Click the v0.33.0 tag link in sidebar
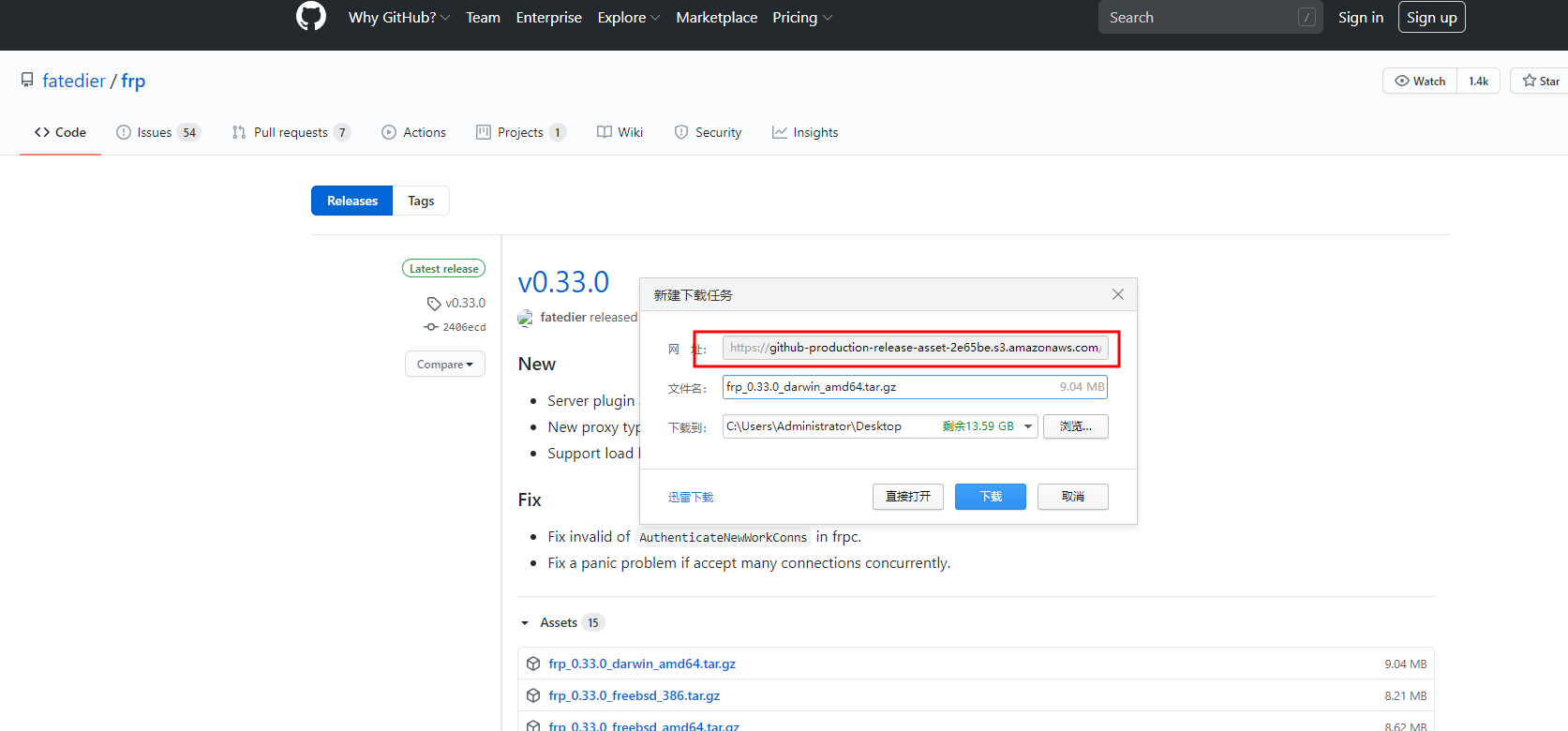 (x=465, y=303)
